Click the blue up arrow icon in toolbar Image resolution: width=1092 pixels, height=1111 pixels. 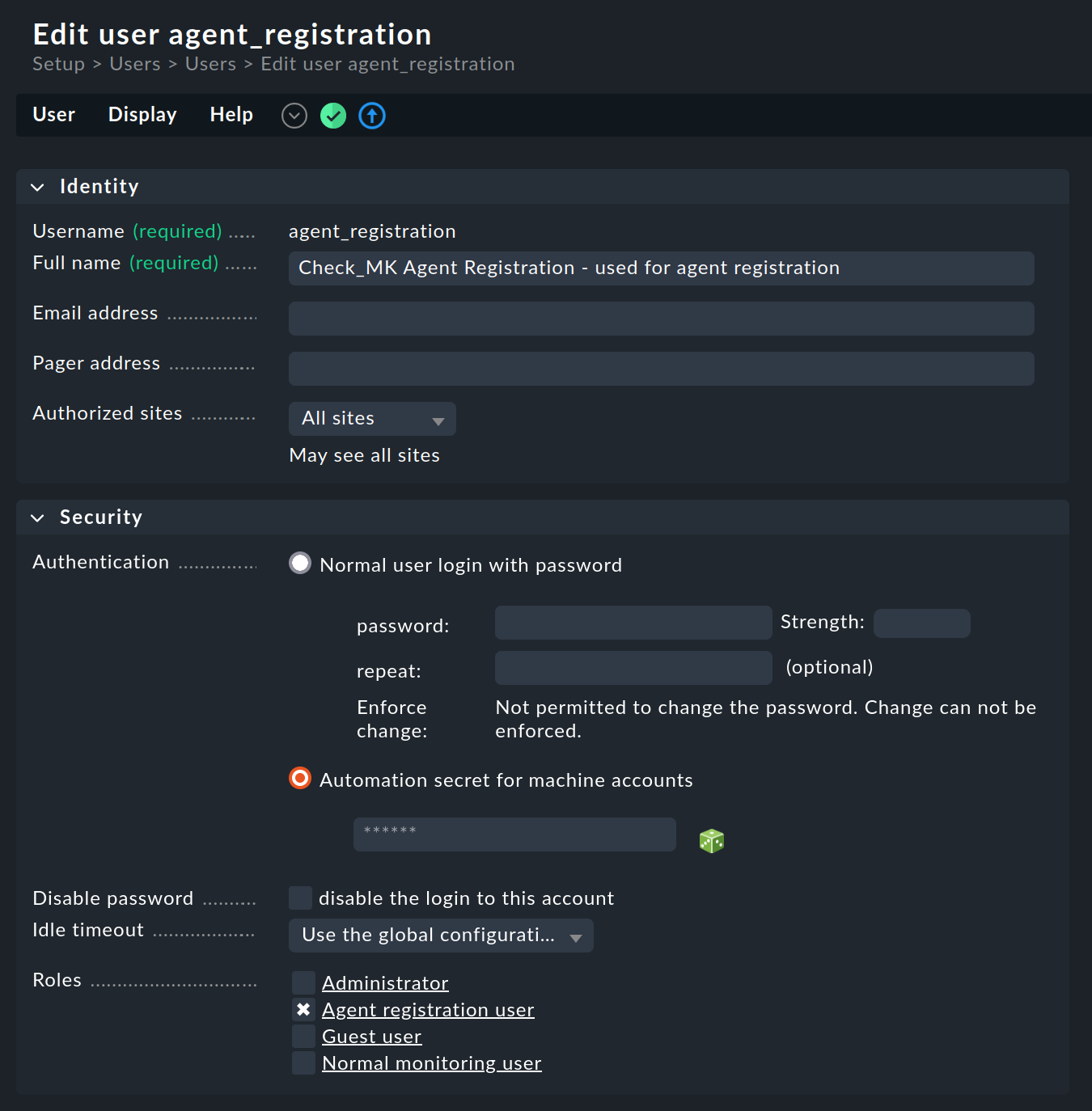(371, 116)
